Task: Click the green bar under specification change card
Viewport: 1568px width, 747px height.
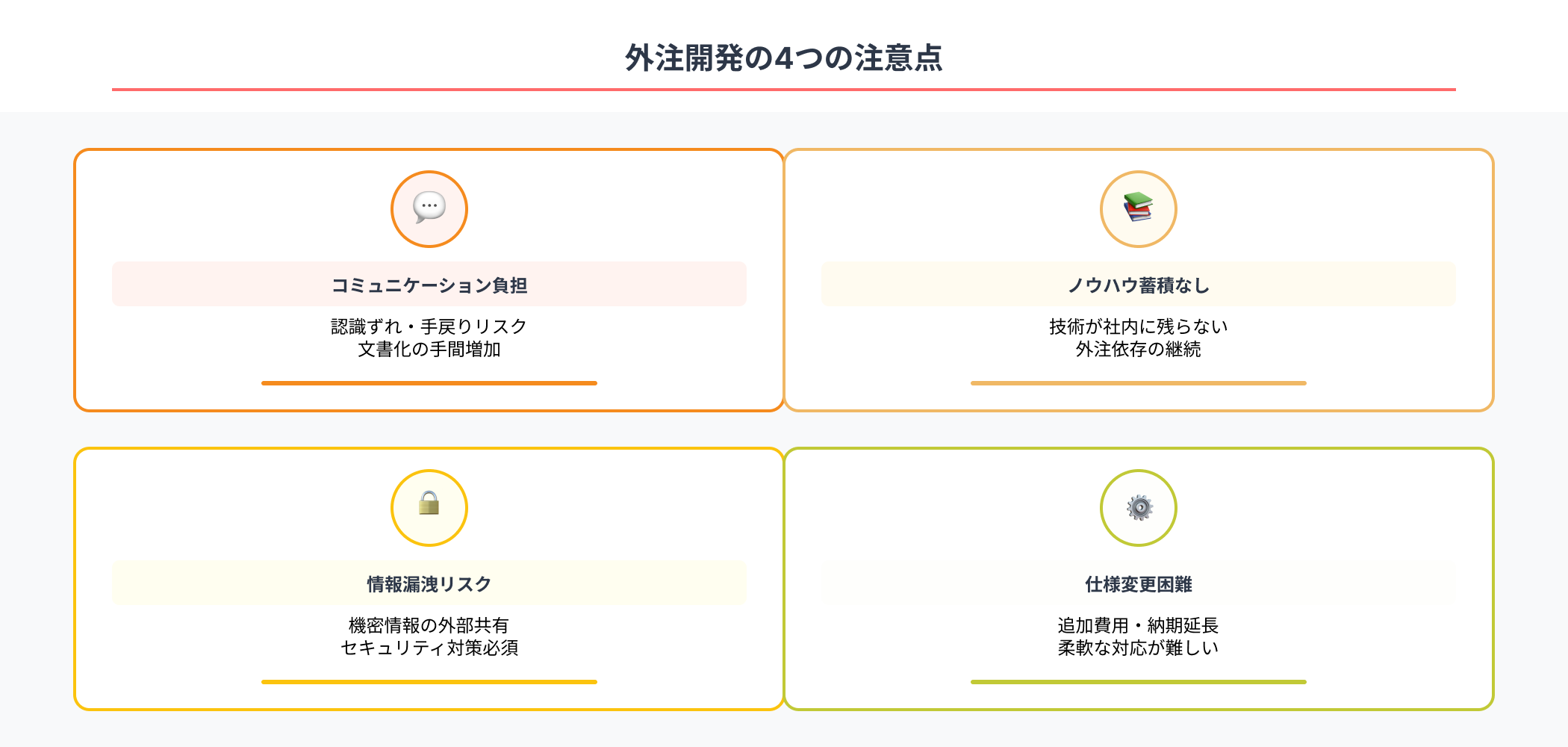Action: [x=1138, y=682]
